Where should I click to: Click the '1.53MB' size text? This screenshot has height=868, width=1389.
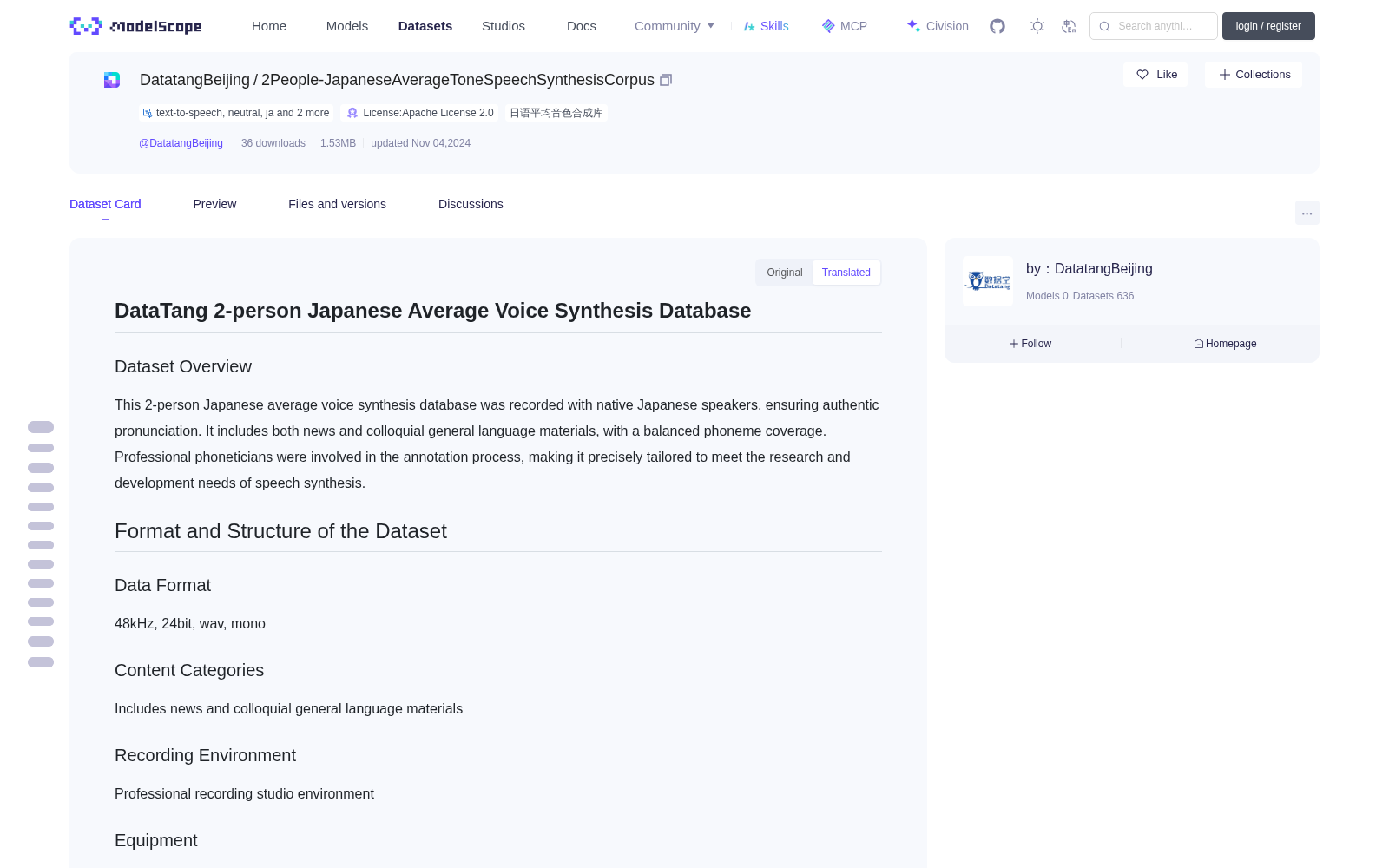tap(338, 143)
